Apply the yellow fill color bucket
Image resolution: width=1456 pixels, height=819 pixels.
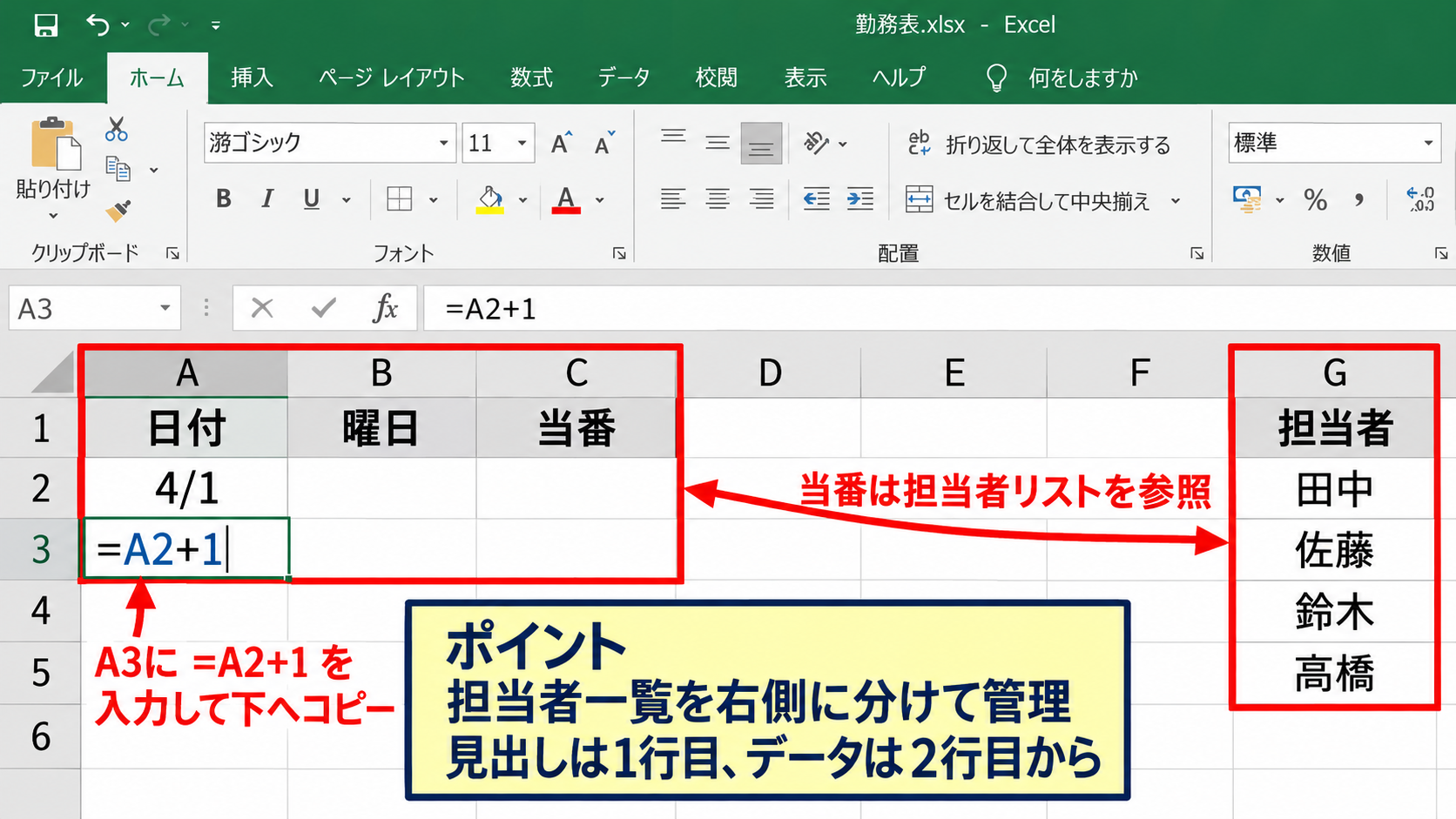tap(490, 200)
